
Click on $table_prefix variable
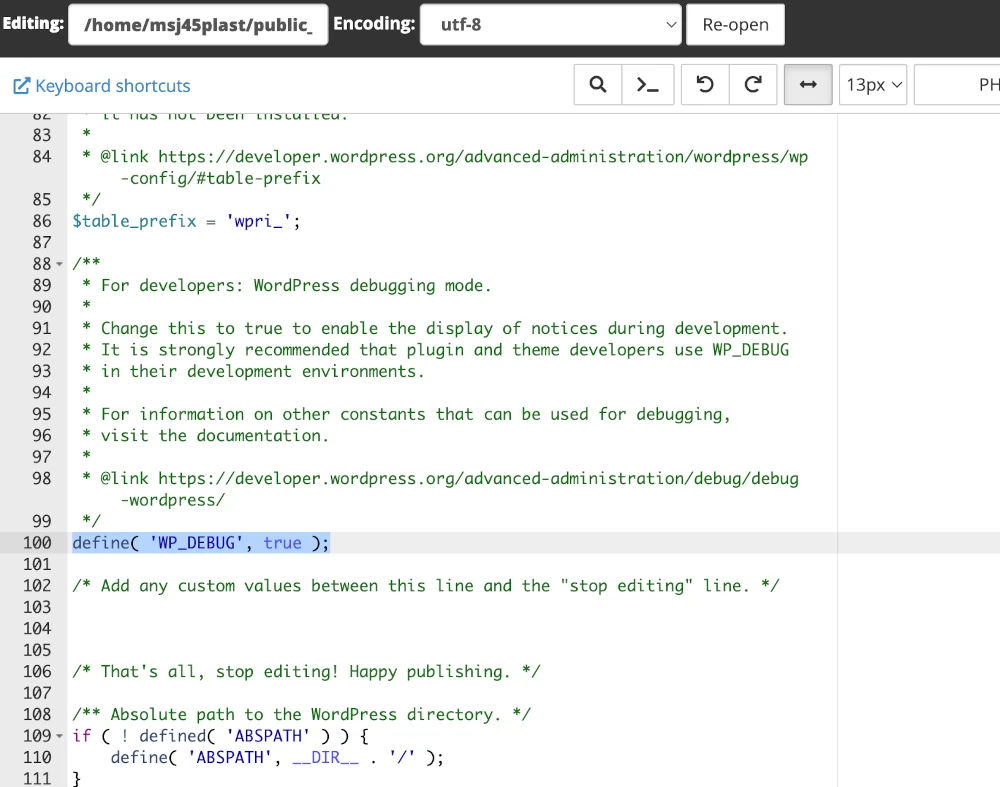135,221
